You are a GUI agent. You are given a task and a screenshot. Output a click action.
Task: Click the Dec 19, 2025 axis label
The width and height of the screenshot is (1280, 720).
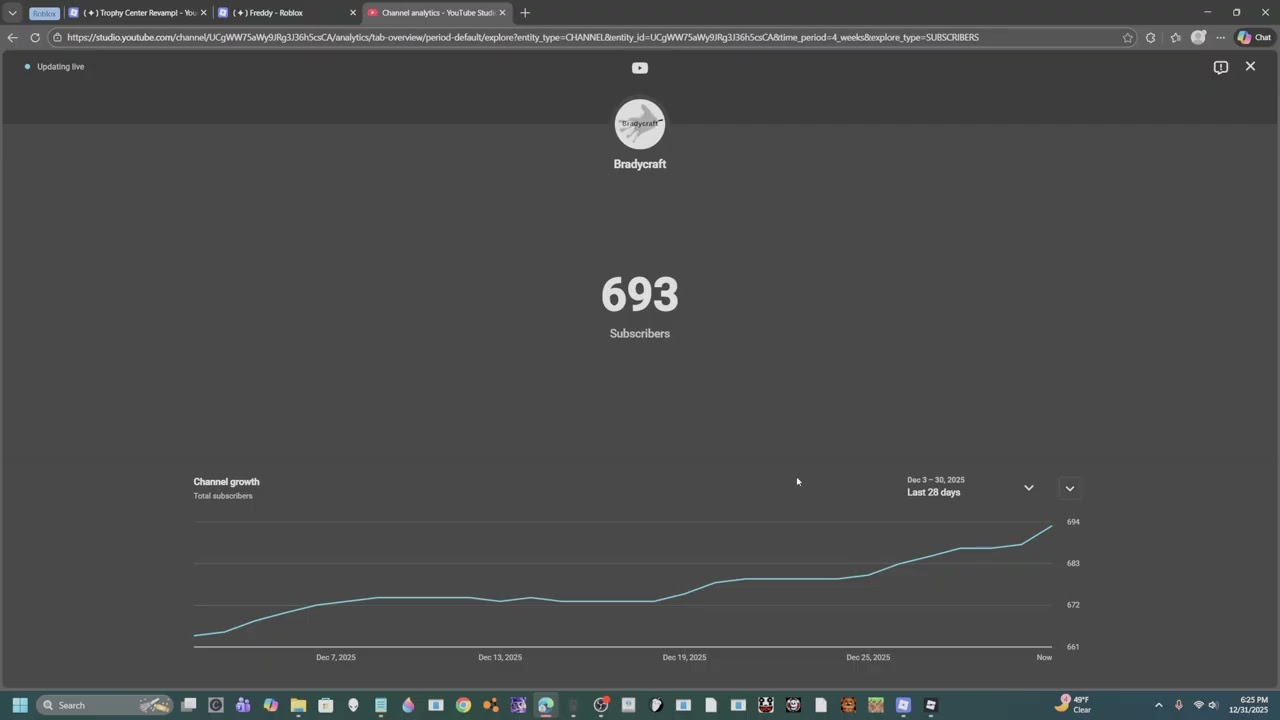(x=684, y=657)
